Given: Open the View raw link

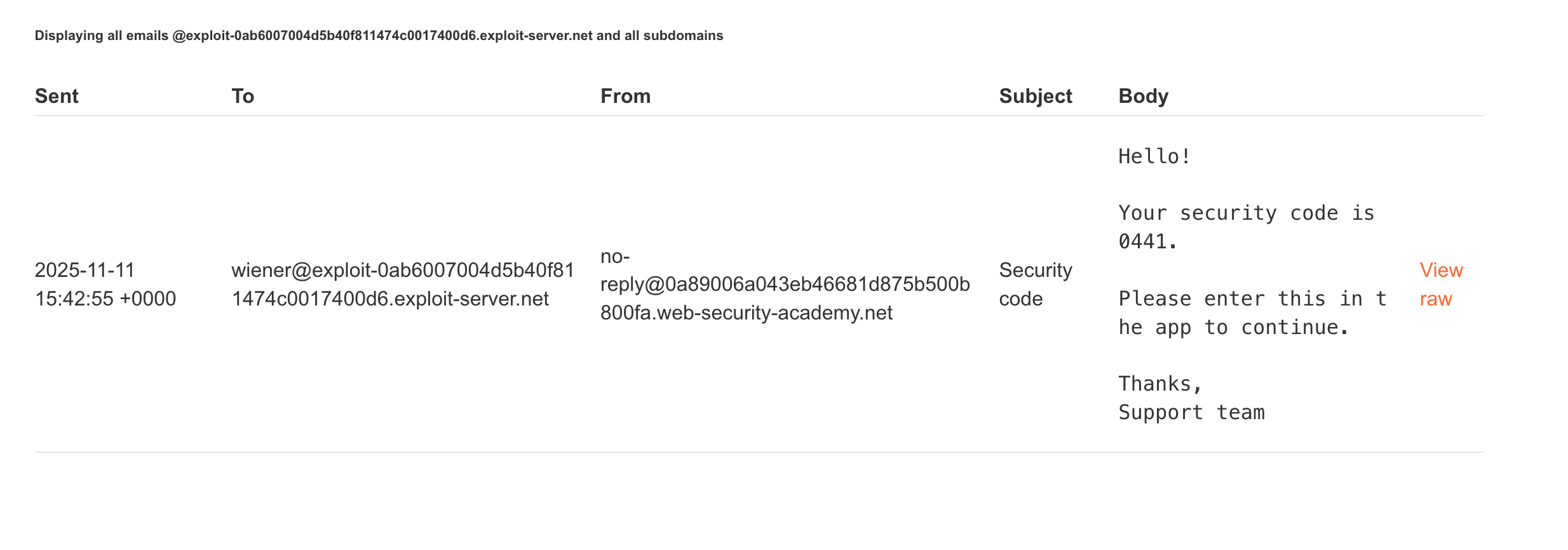Looking at the screenshot, I should 1440,284.
